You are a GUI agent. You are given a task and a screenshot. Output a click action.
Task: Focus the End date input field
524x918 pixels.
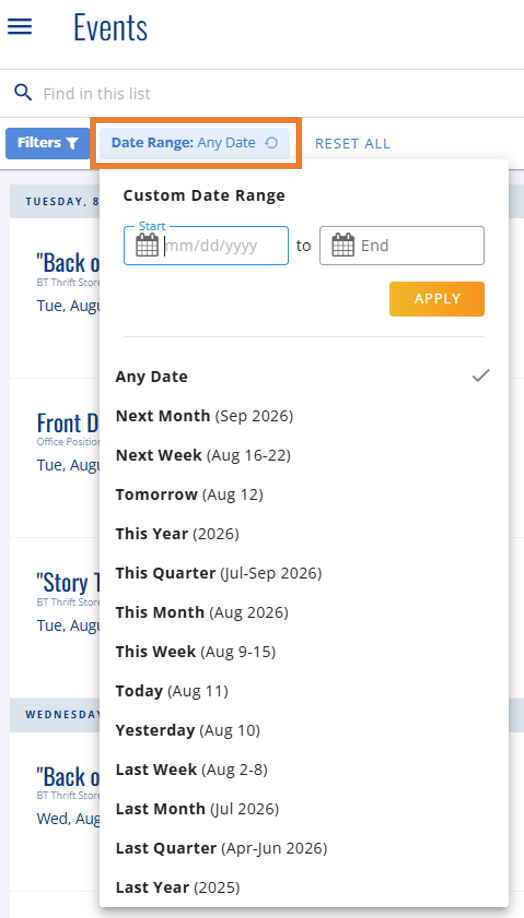click(402, 245)
